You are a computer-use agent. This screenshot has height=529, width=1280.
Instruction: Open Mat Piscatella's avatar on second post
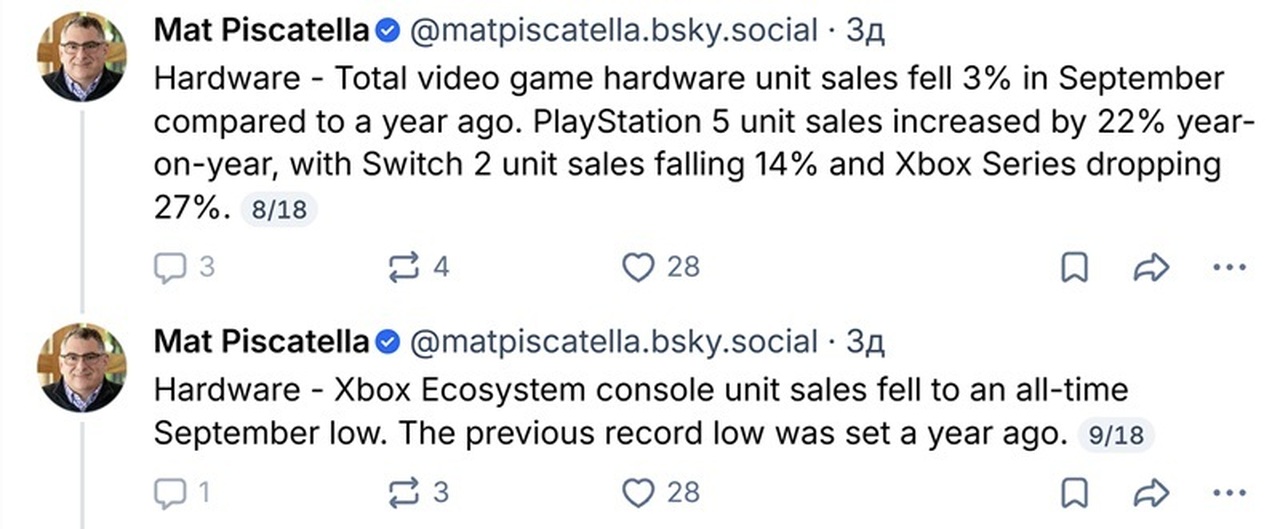coord(82,368)
